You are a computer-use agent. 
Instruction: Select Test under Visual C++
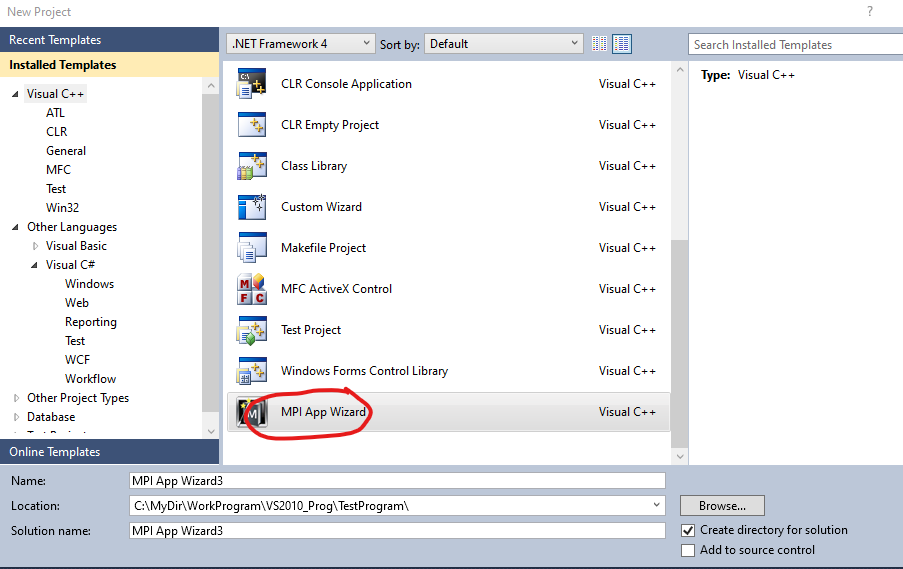click(56, 189)
